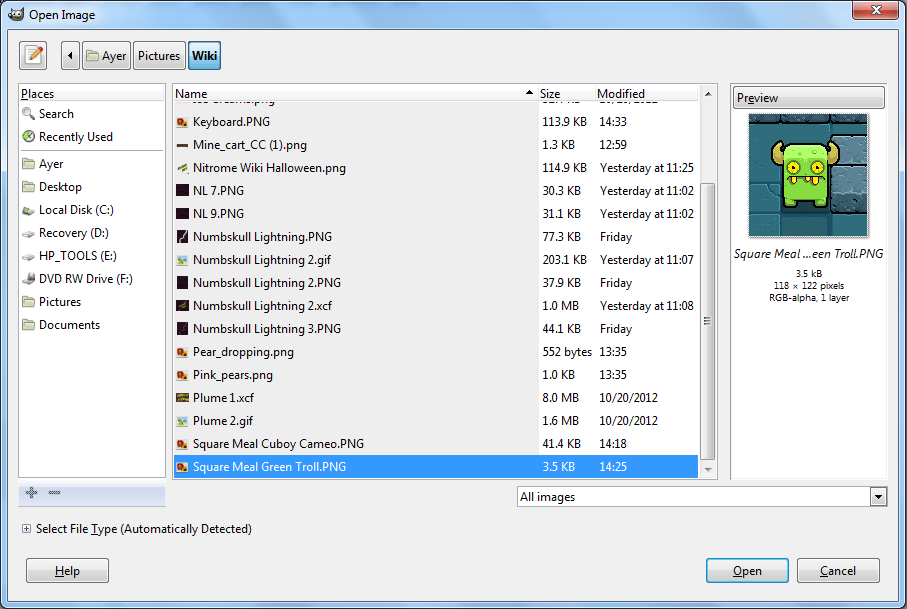Open the All images file filter dropdown
Viewport: 907px width, 609px height.
(x=702, y=497)
